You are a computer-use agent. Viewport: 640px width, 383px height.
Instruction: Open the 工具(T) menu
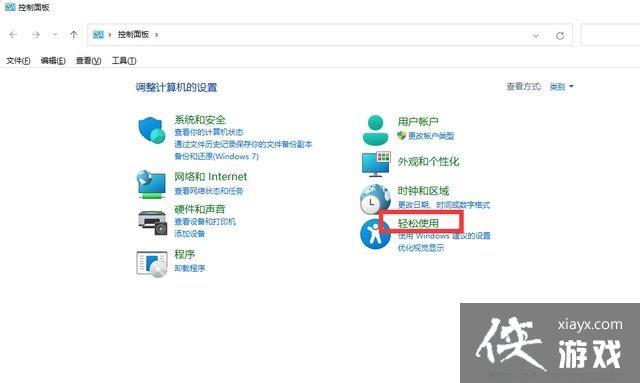(x=124, y=61)
